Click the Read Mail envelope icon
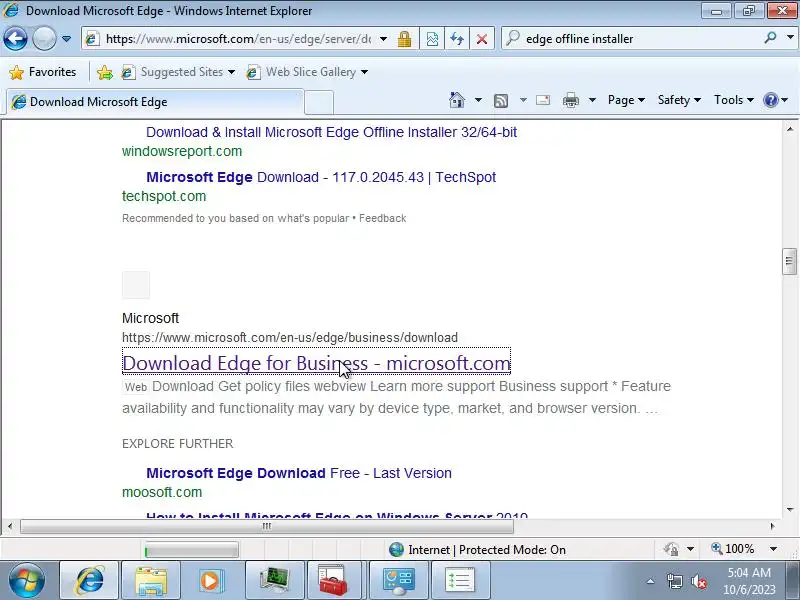This screenshot has width=800, height=600. 543,100
